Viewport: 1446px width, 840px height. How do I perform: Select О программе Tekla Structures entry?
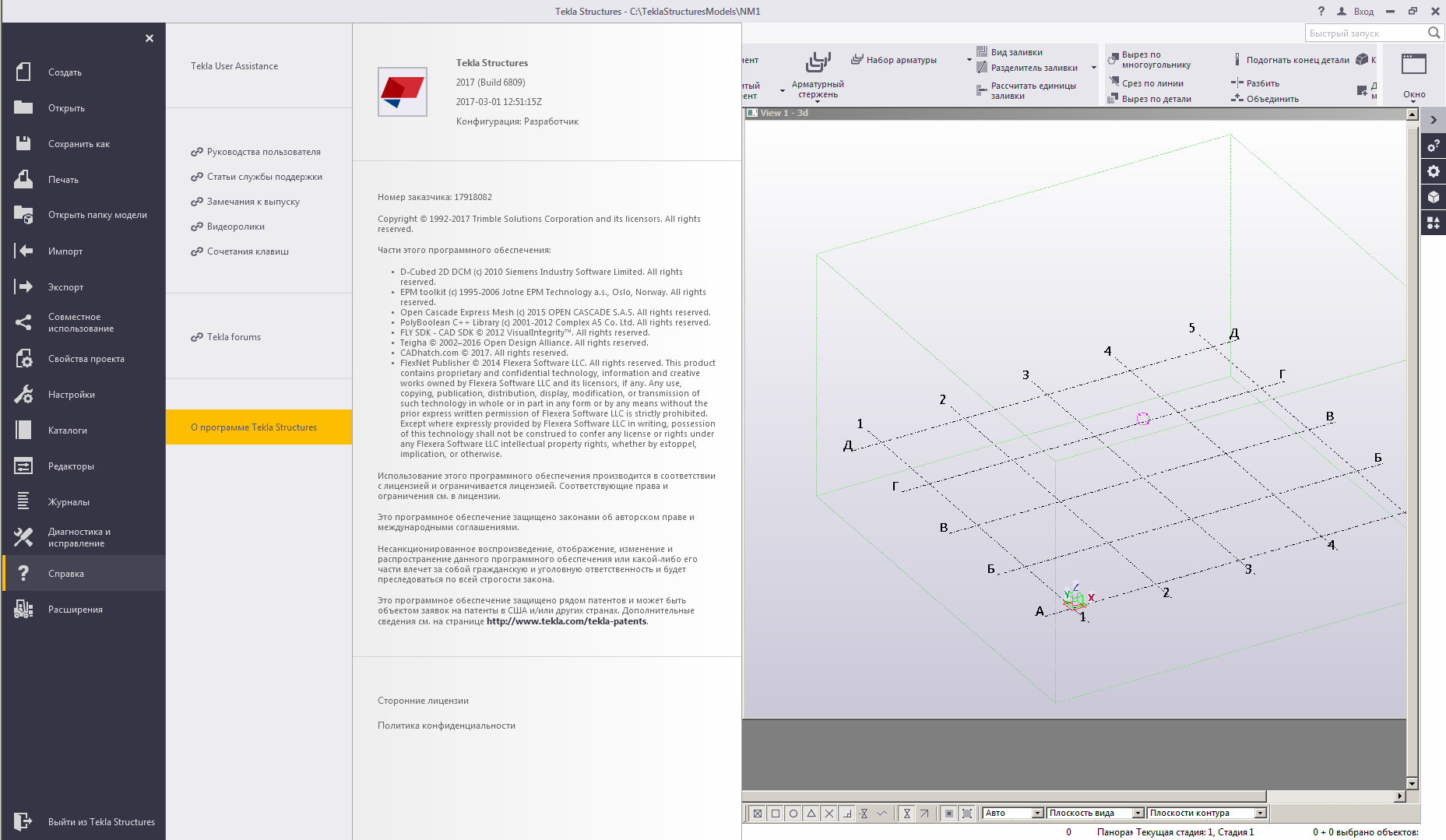click(259, 427)
